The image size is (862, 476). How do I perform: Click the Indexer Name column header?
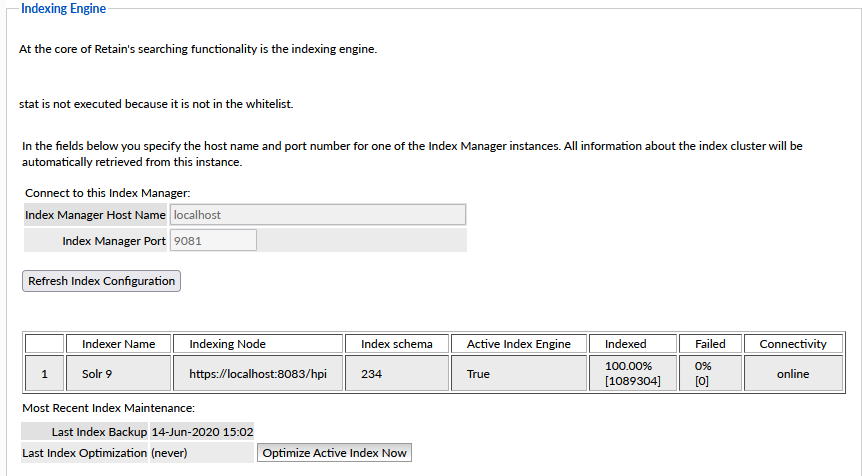click(x=118, y=344)
